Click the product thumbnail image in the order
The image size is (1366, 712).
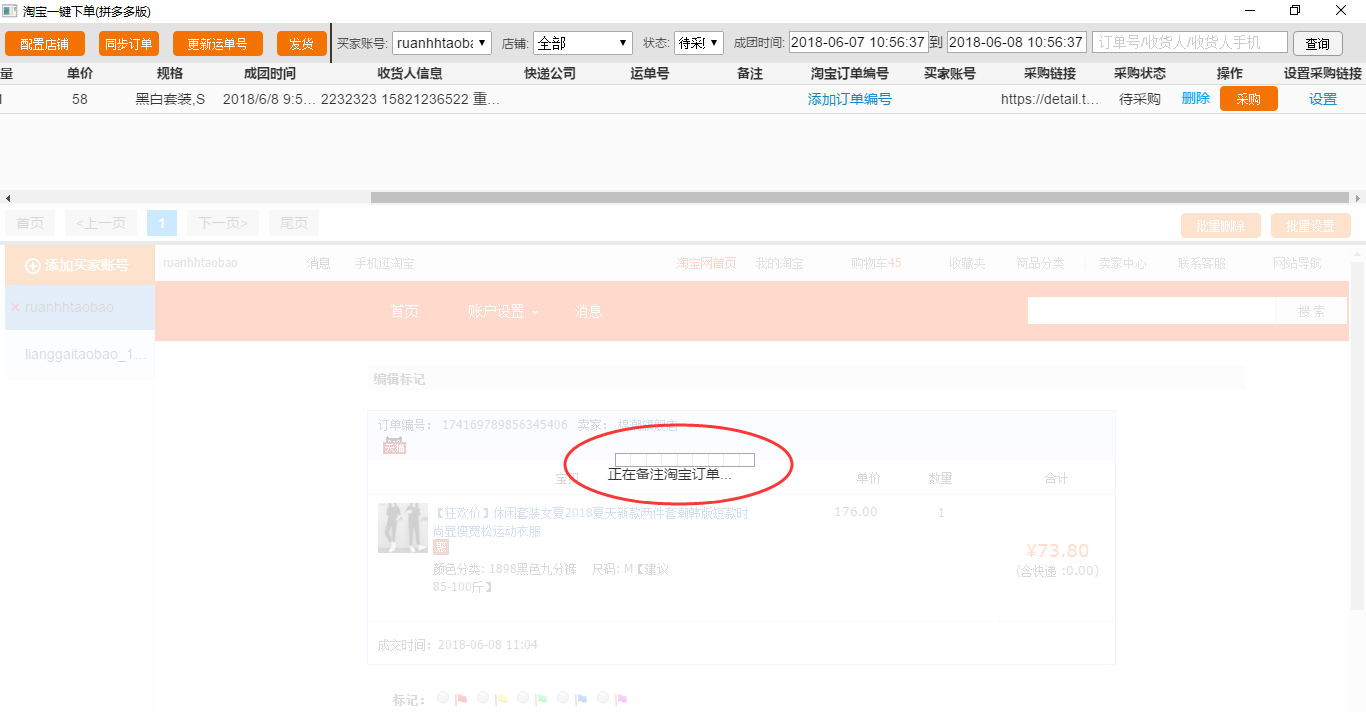[x=403, y=528]
